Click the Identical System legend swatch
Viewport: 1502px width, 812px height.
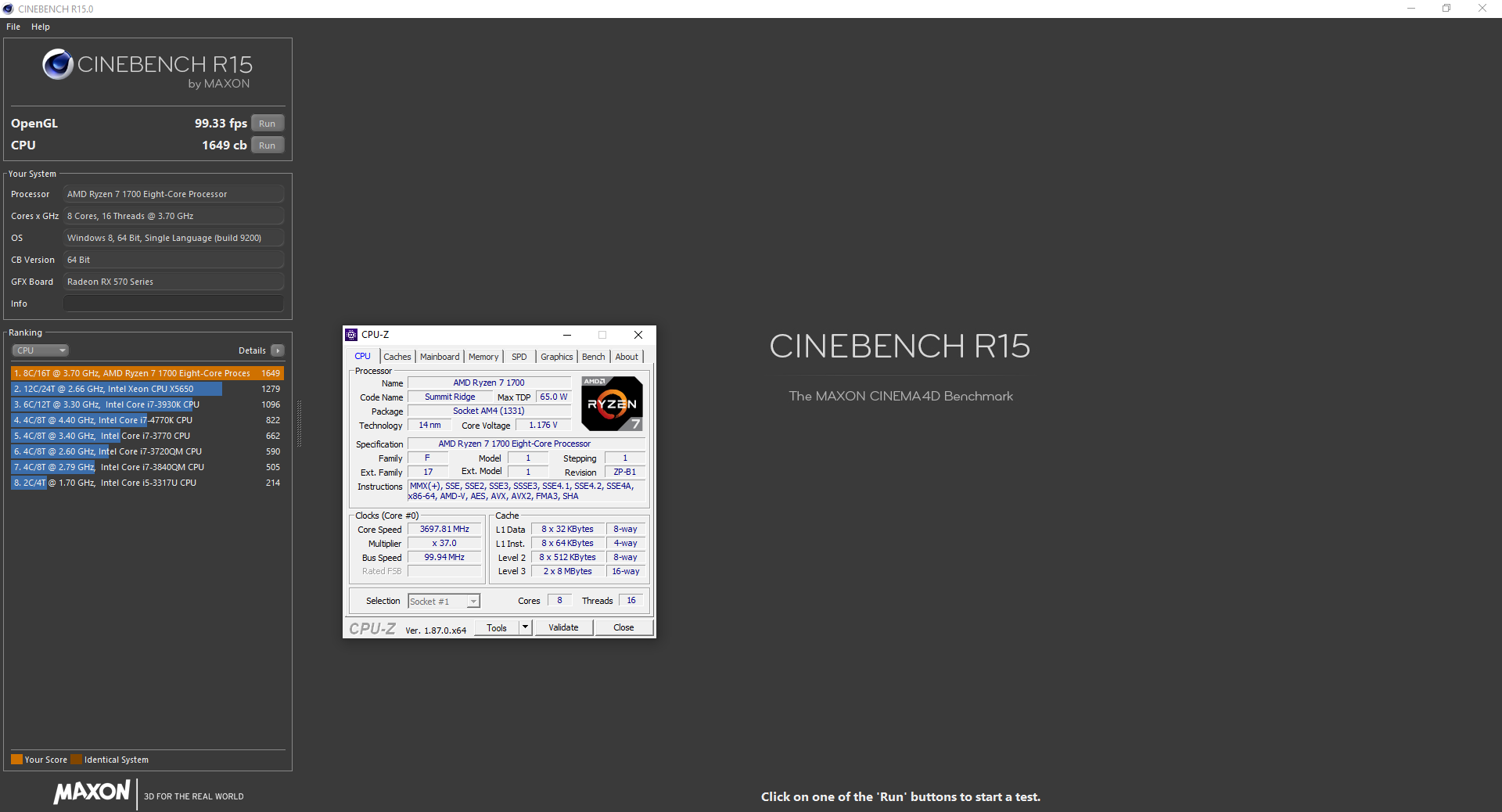point(76,760)
